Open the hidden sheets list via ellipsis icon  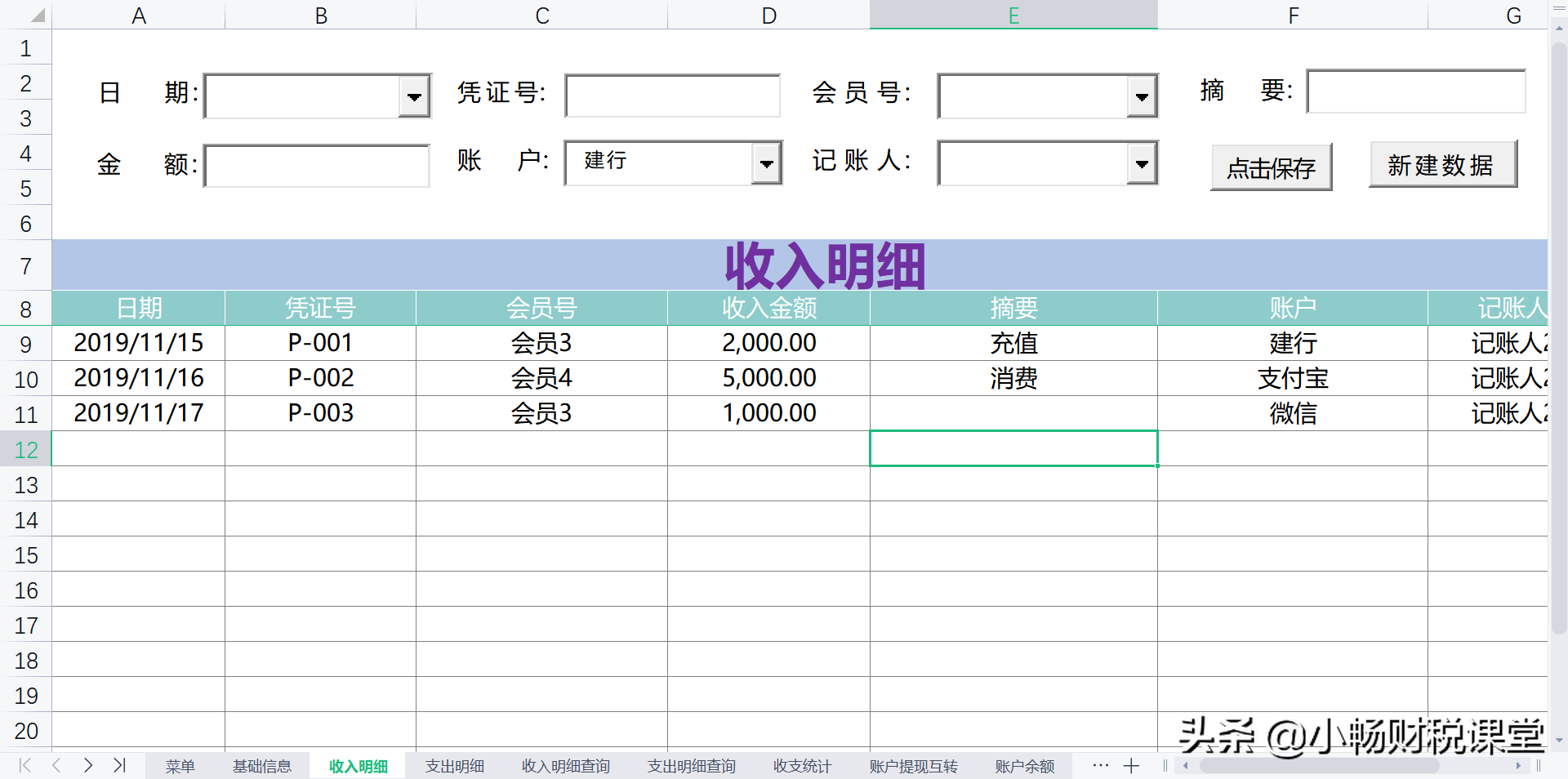[1099, 766]
